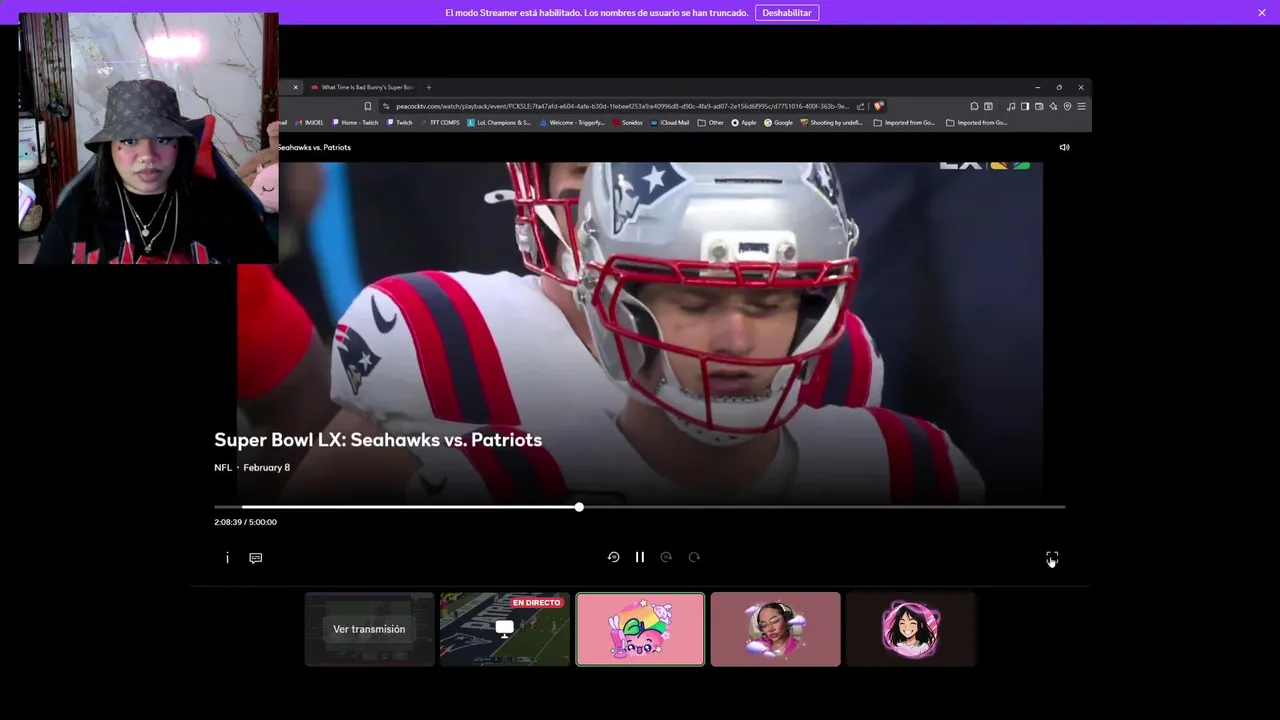Viewport: 1280px width, 720px height.
Task: Dismiss the Streamer mode banner
Action: (1262, 13)
